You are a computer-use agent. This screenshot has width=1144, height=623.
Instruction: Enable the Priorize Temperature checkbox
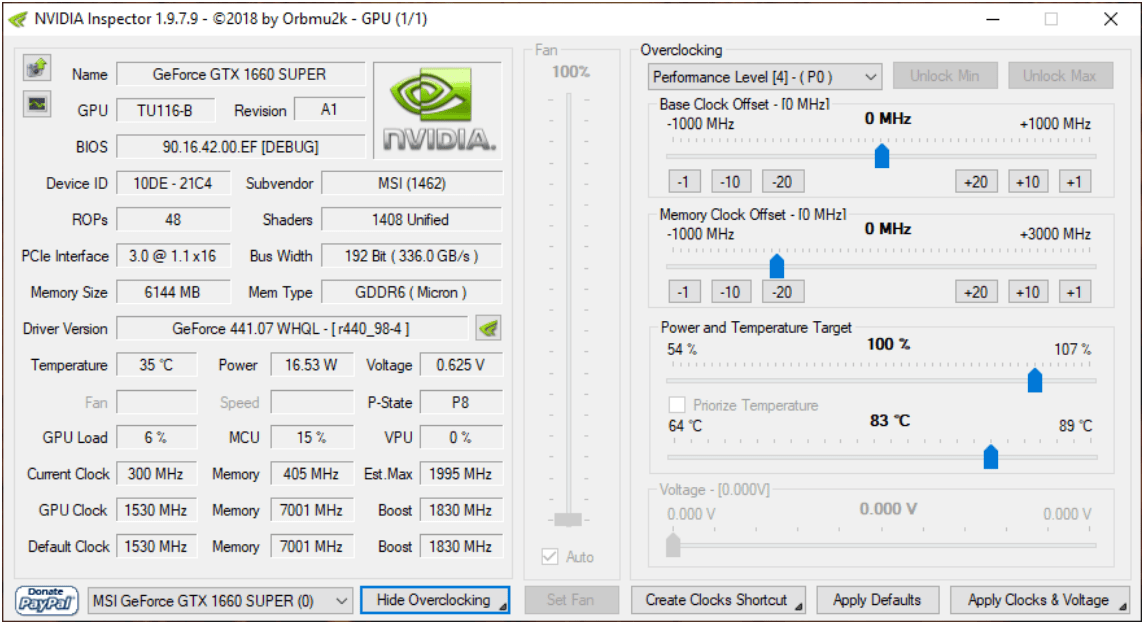677,405
